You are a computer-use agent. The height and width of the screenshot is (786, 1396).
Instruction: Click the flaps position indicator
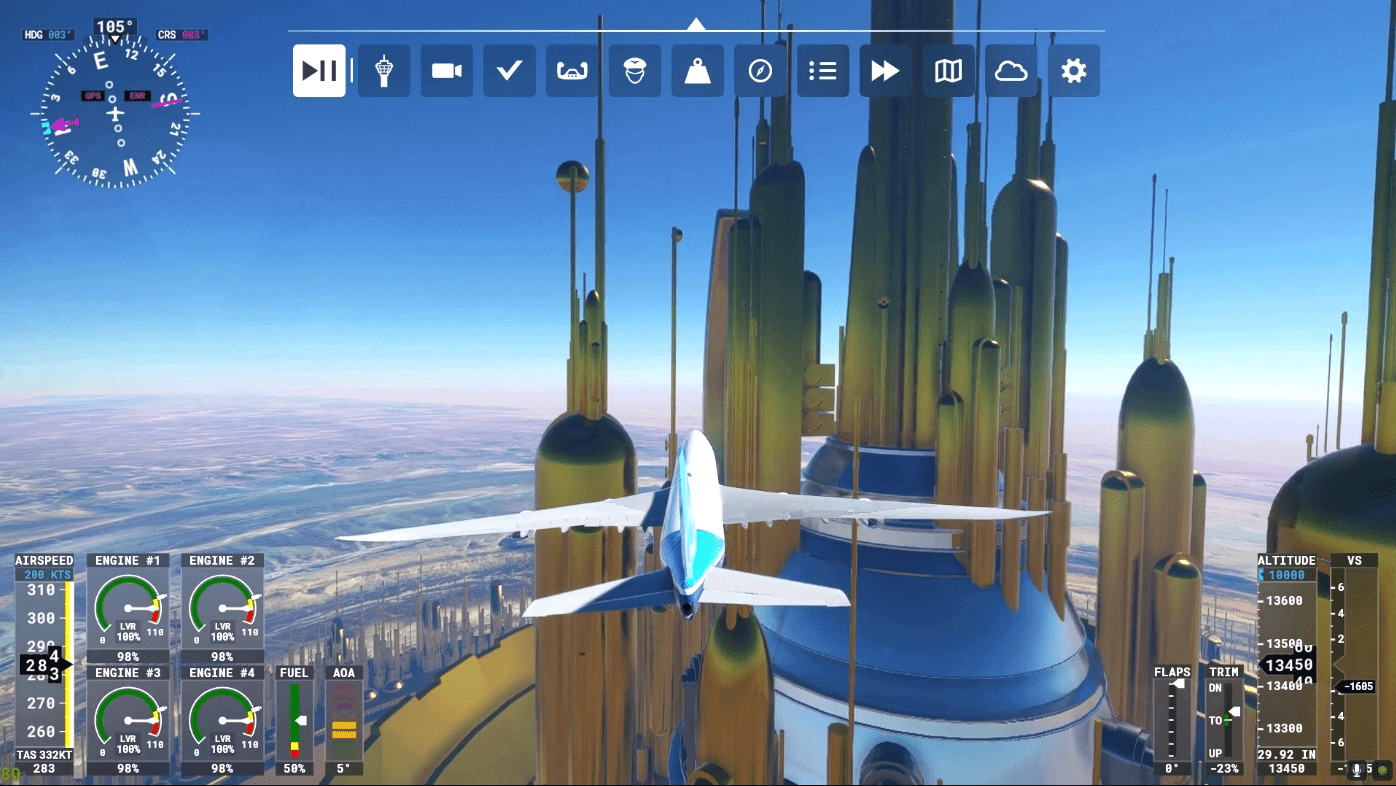(x=1172, y=718)
